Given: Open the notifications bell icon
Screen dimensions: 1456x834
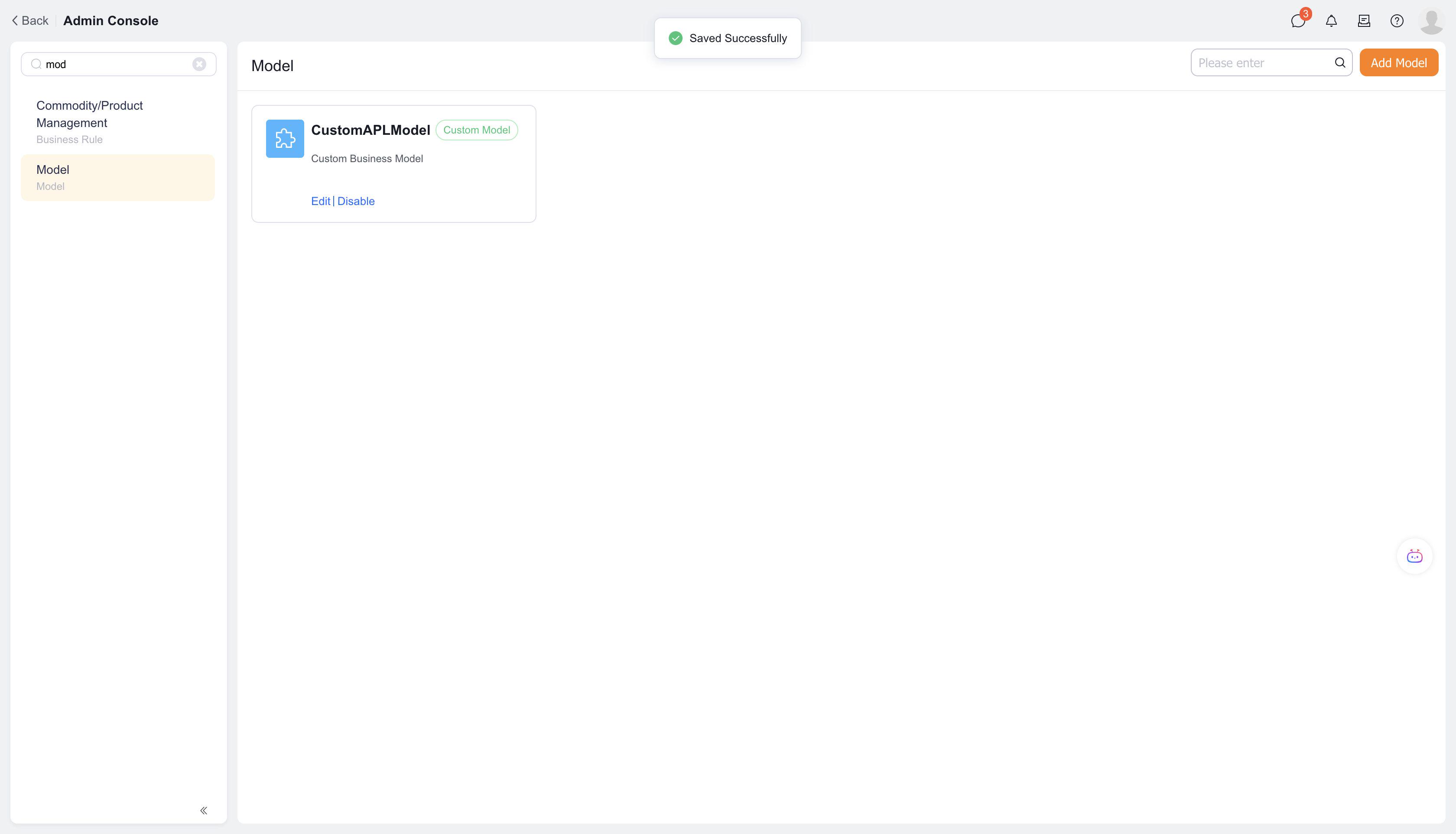Looking at the screenshot, I should click(x=1331, y=21).
